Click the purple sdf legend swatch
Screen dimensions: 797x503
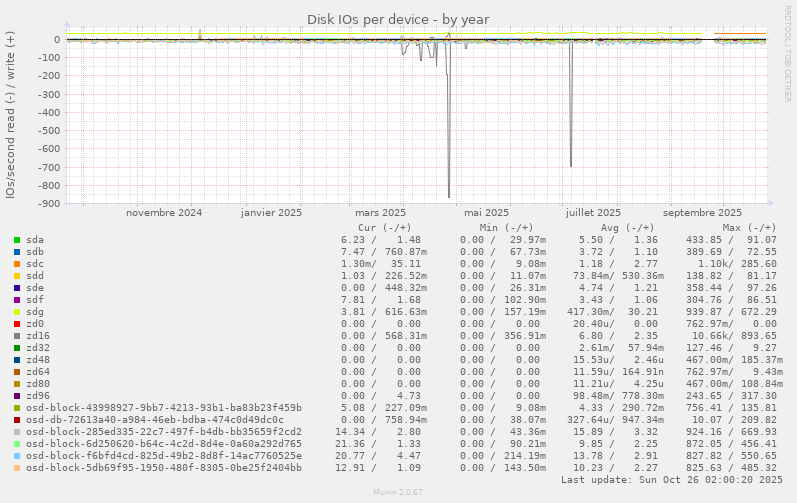coord(17,300)
